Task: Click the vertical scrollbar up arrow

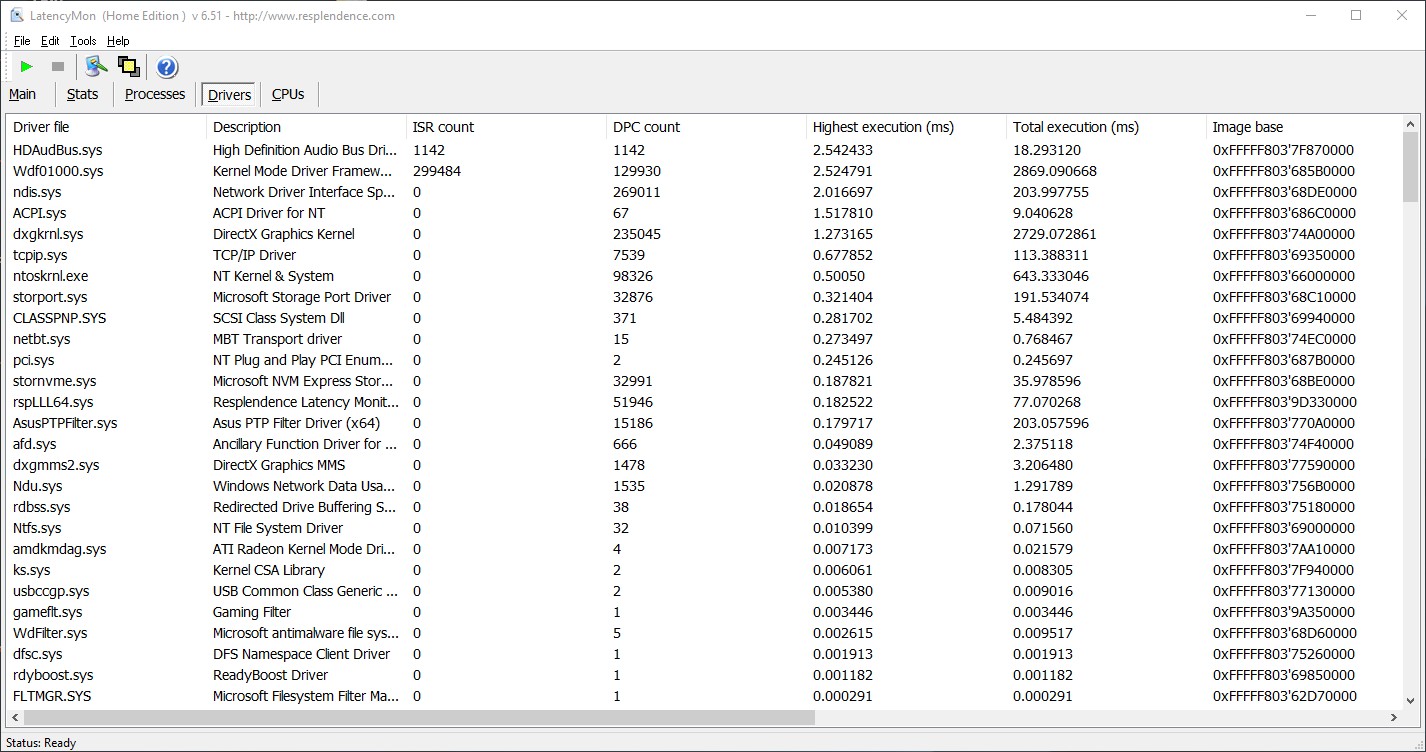Action: point(1411,124)
